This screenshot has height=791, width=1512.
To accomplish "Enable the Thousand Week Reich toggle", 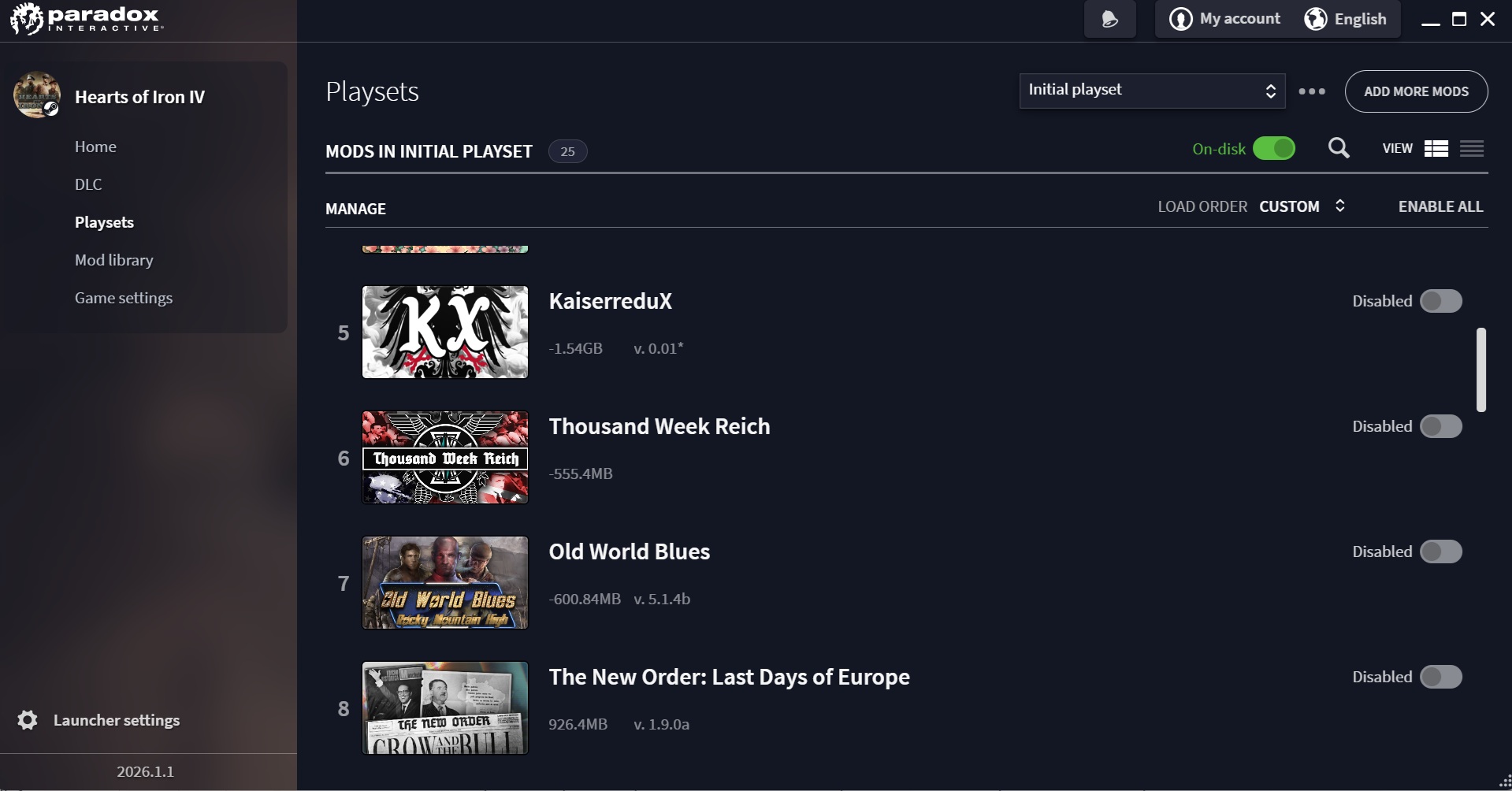I will coord(1441,426).
